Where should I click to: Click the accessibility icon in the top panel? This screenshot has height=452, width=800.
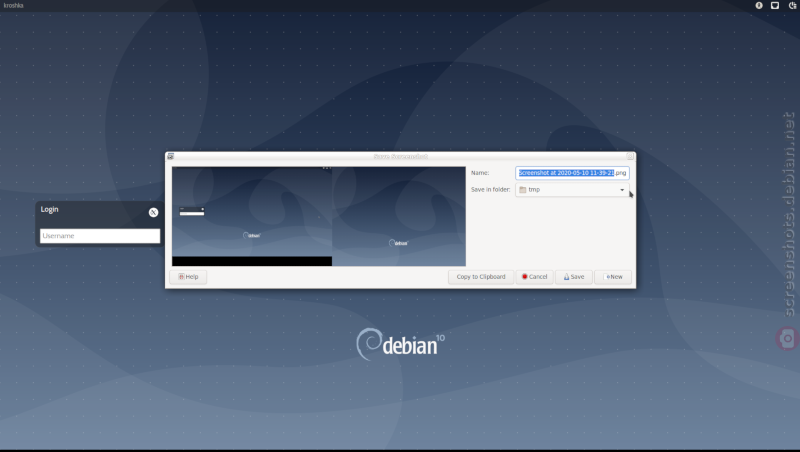[759, 6]
